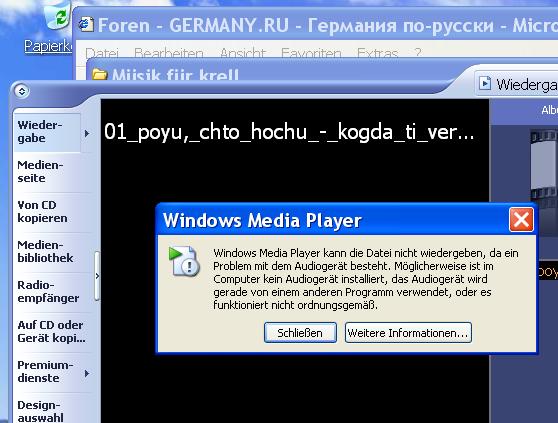
Task: Select the Wiedergabe tab in the sidebar
Action: pyautogui.click(x=46, y=132)
